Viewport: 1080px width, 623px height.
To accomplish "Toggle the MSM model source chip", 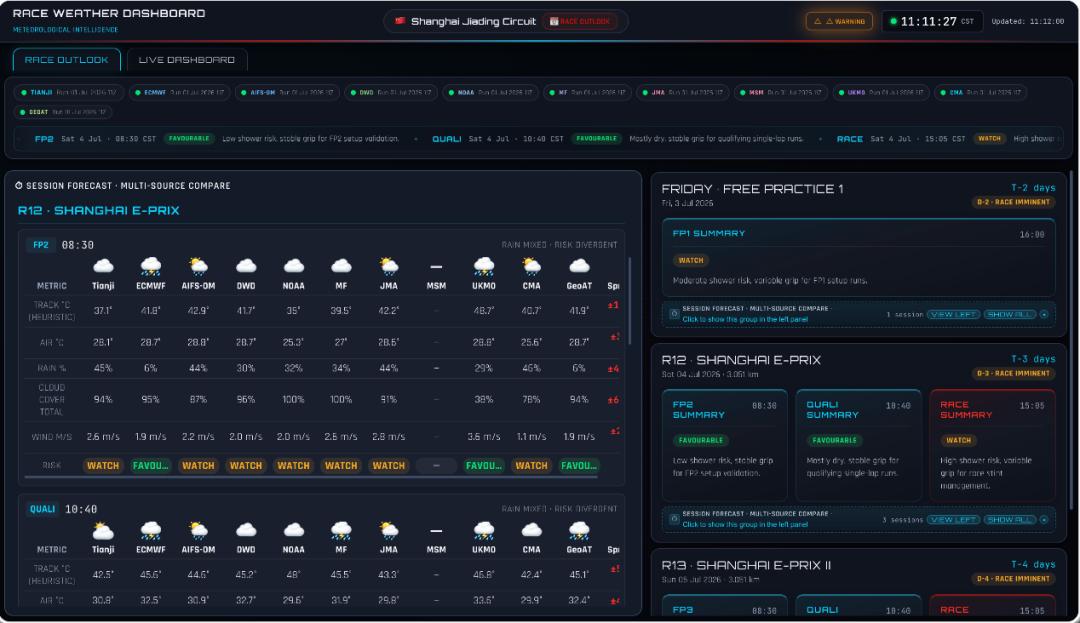I will (780, 92).
